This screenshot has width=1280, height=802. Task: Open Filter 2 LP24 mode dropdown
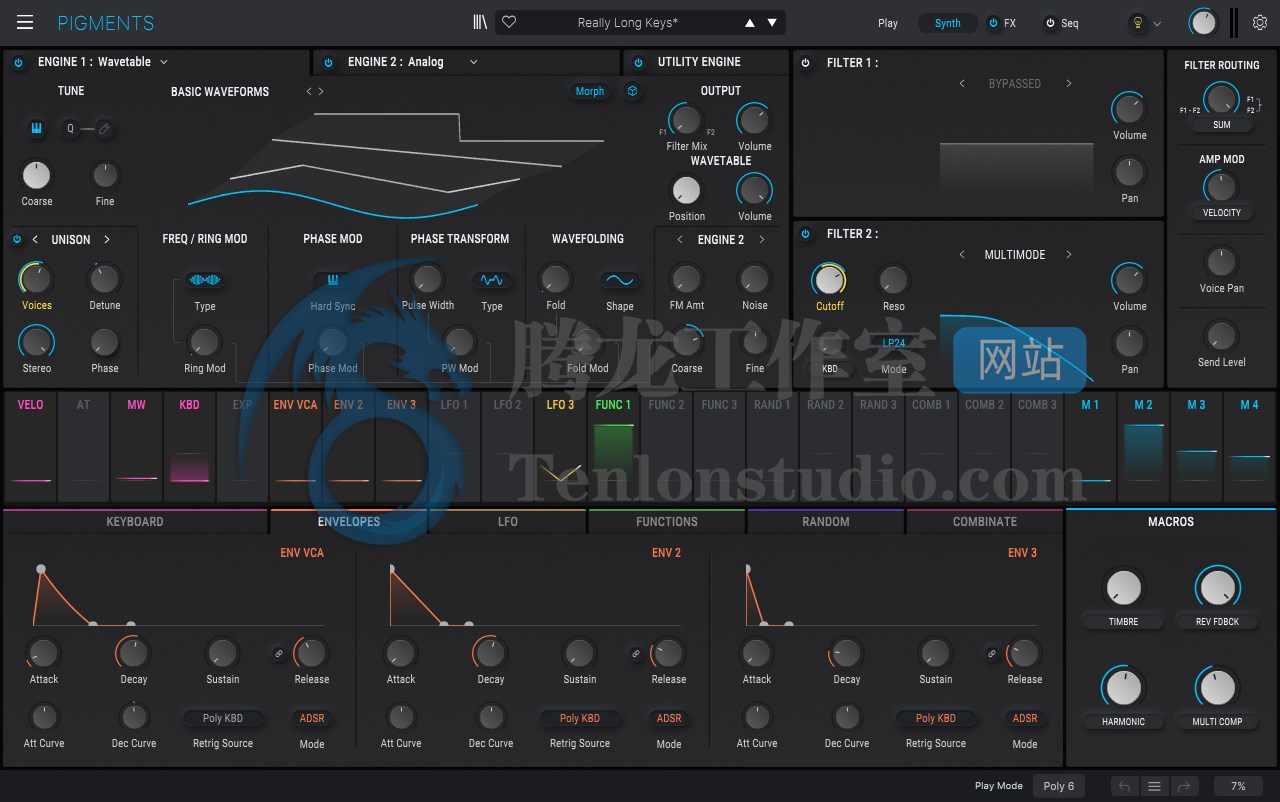[894, 343]
